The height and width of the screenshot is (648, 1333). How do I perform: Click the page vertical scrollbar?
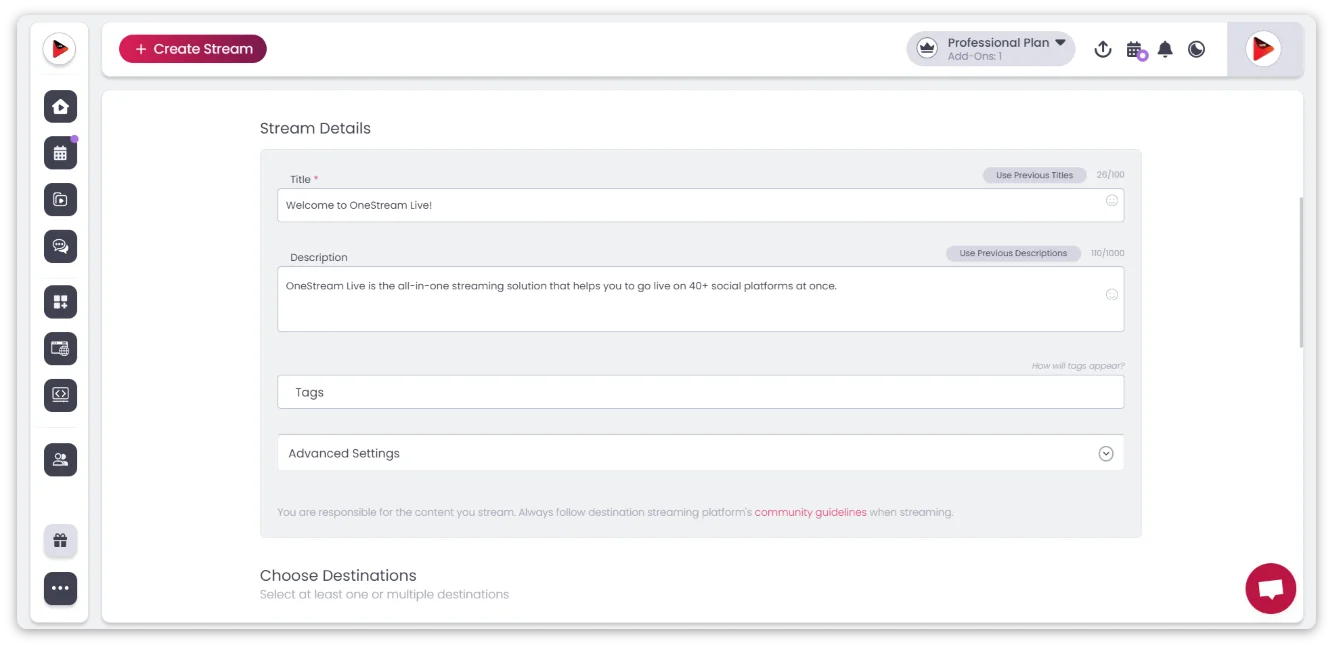coord(1300,272)
